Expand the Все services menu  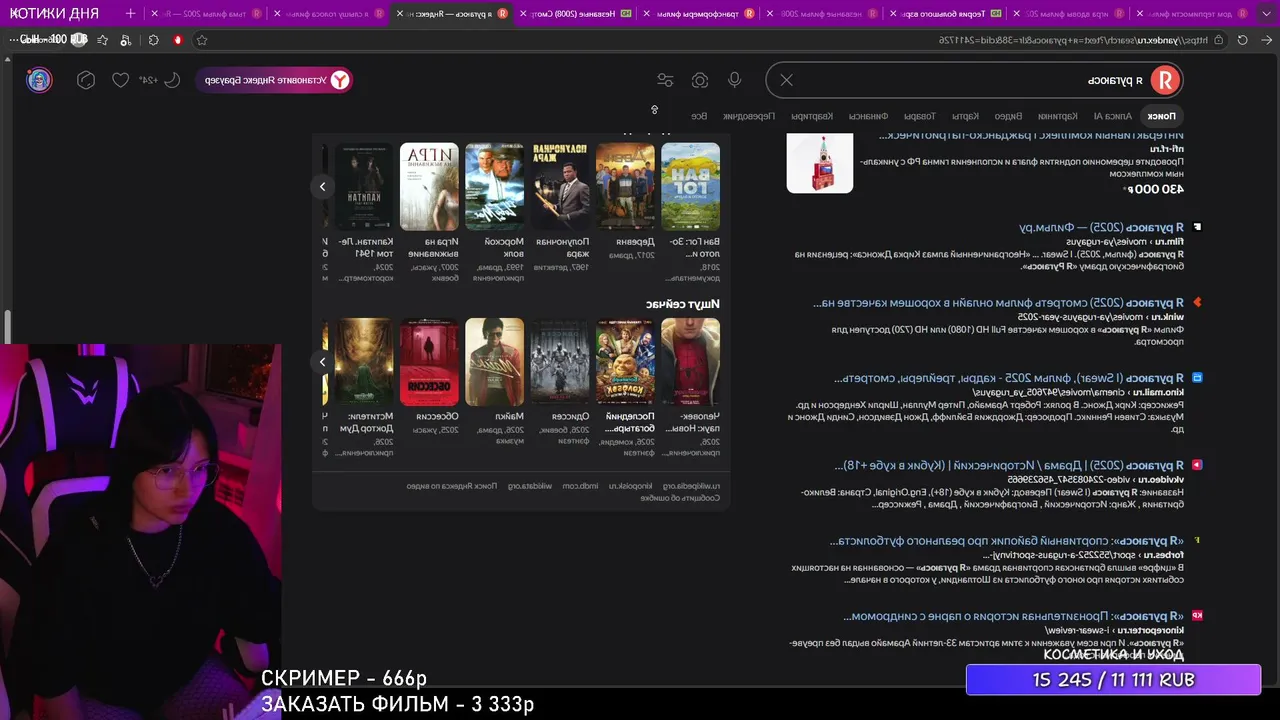[699, 116]
